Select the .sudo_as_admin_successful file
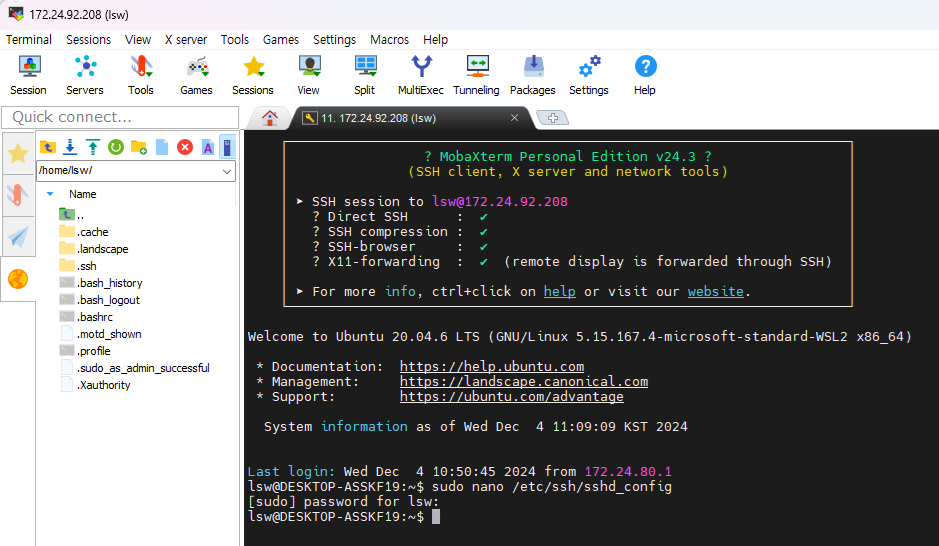This screenshot has height=546, width=939. (x=135, y=368)
